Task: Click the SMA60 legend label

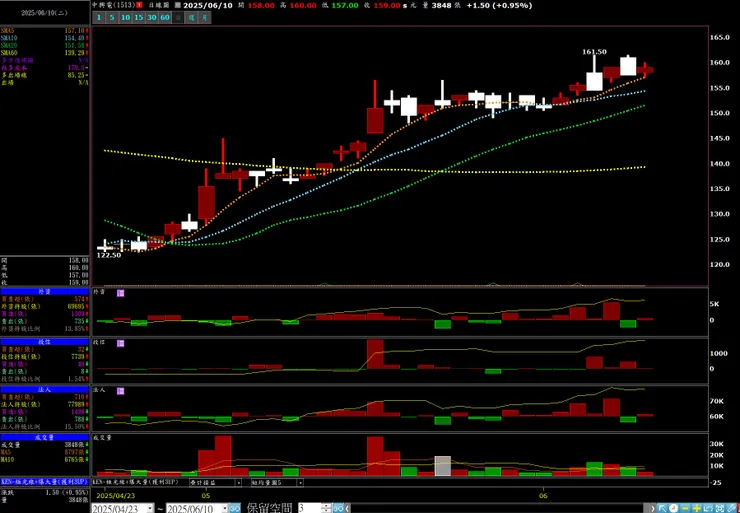Action: [9, 53]
